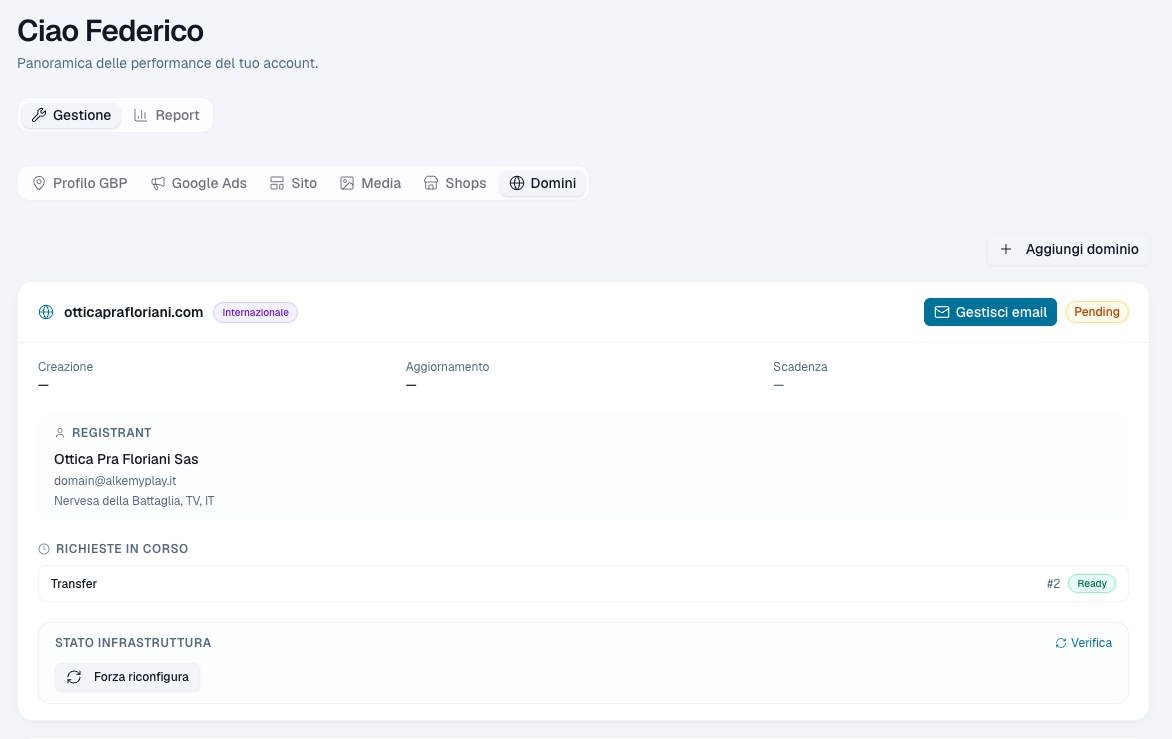Click the envelope icon in Gestisci email

tap(942, 312)
